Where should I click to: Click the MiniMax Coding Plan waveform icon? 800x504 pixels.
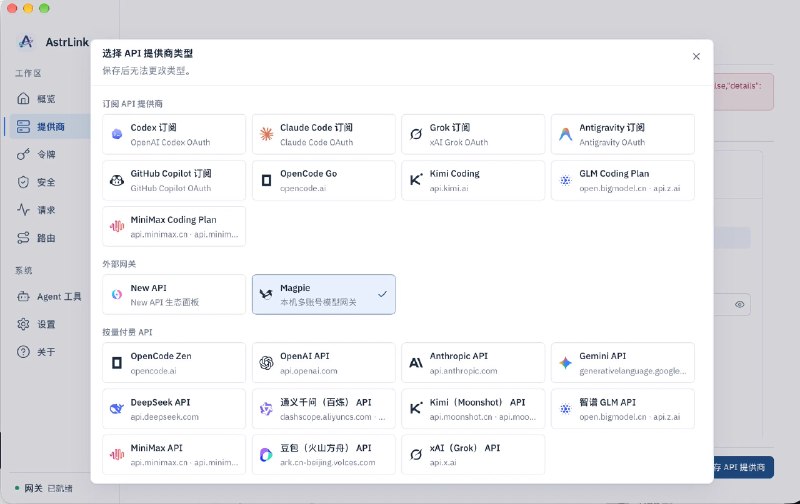(x=117, y=226)
